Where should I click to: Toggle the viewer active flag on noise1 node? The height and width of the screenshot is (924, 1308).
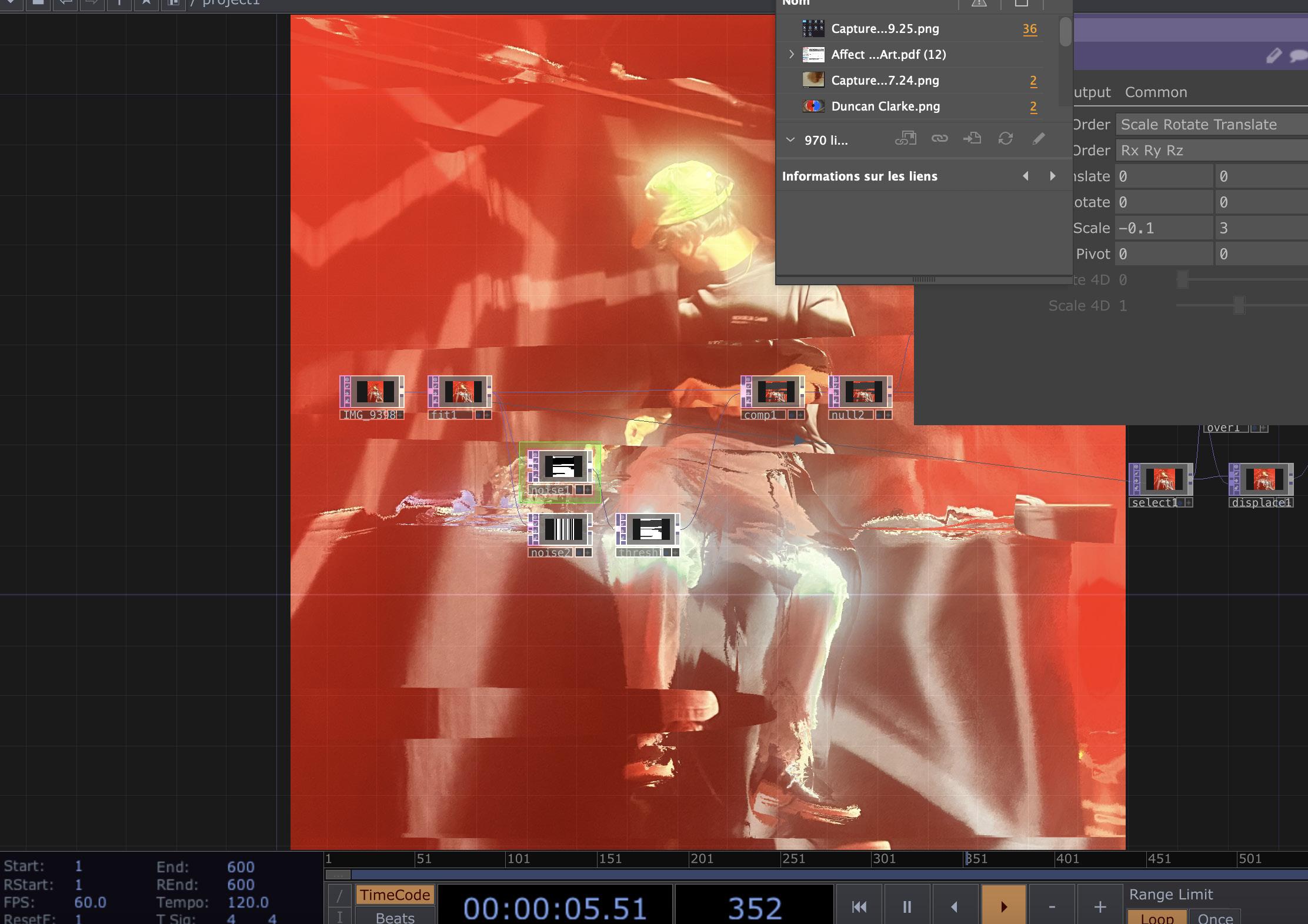point(588,490)
